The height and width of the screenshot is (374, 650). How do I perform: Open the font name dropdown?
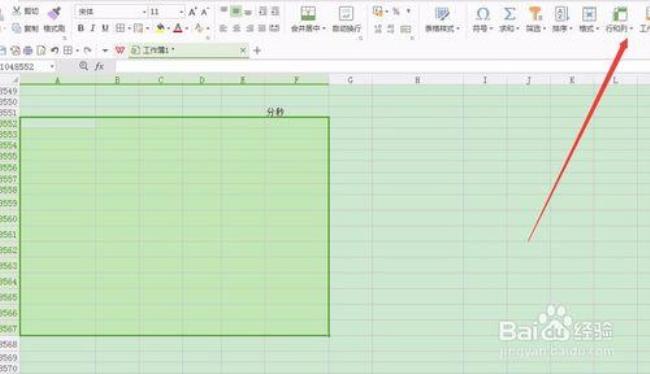point(144,12)
